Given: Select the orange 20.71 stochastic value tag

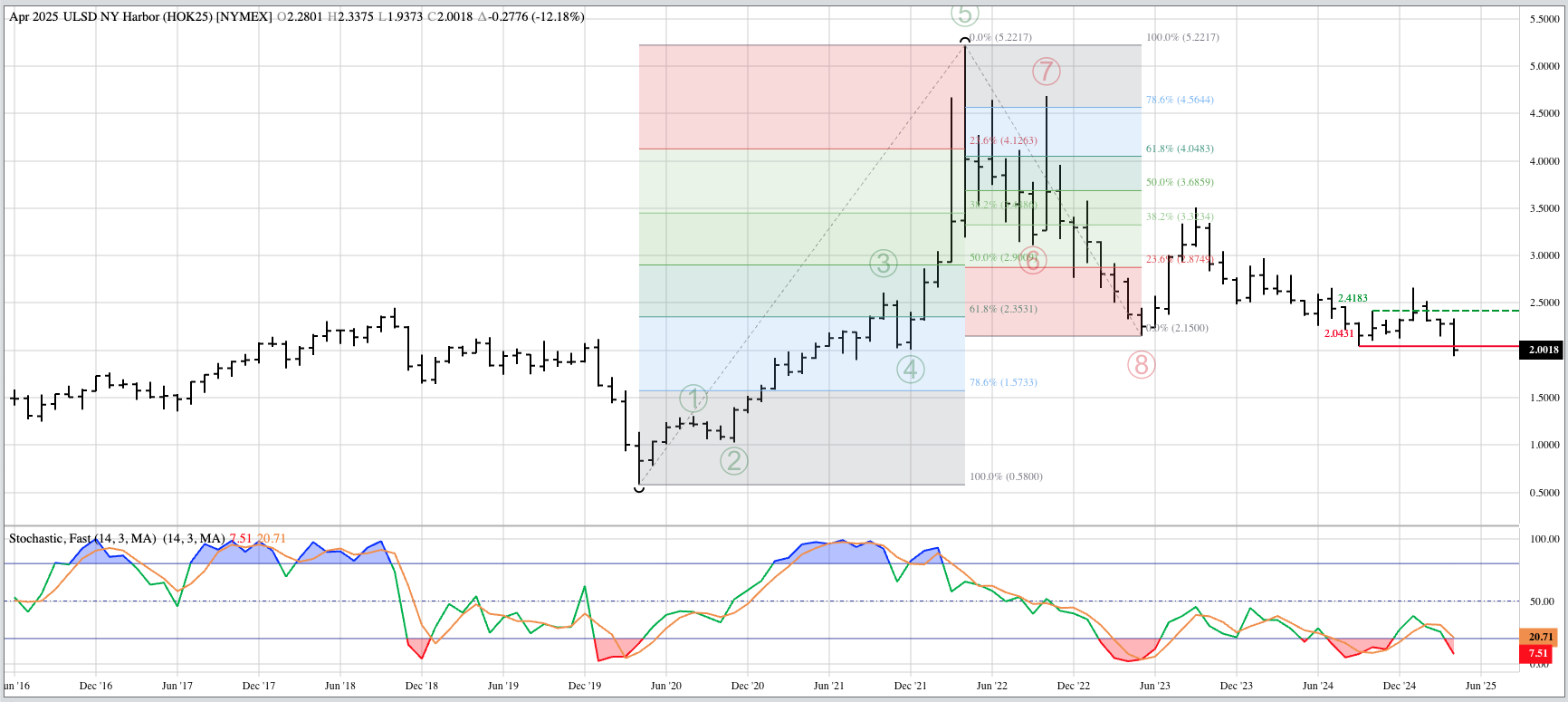Looking at the screenshot, I should tap(1539, 637).
